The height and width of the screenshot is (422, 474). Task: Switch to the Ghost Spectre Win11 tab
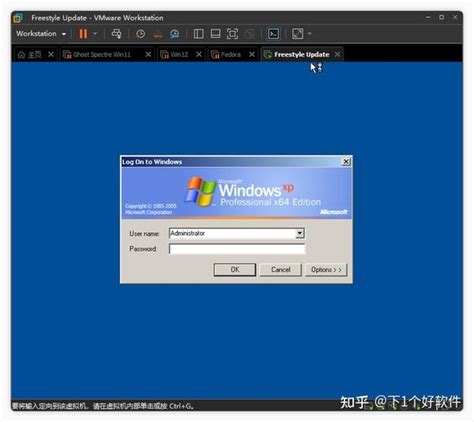tap(102, 54)
